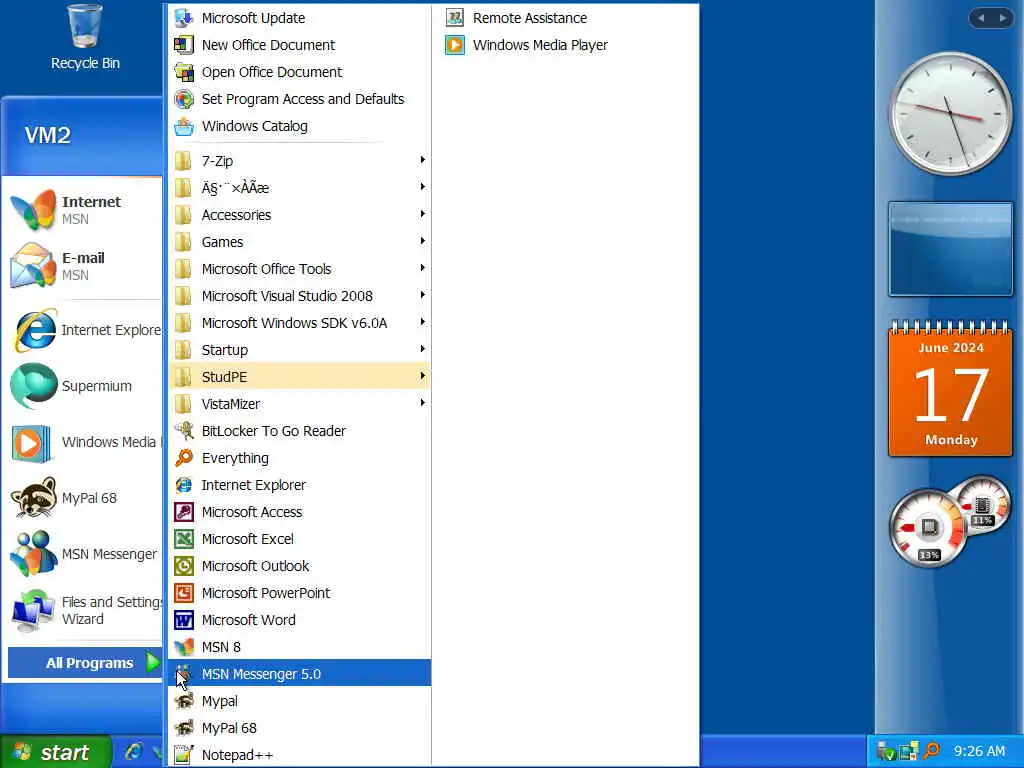Launch Microsoft Excel
Screen dimensions: 1024x768
pyautogui.click(x=300, y=539)
